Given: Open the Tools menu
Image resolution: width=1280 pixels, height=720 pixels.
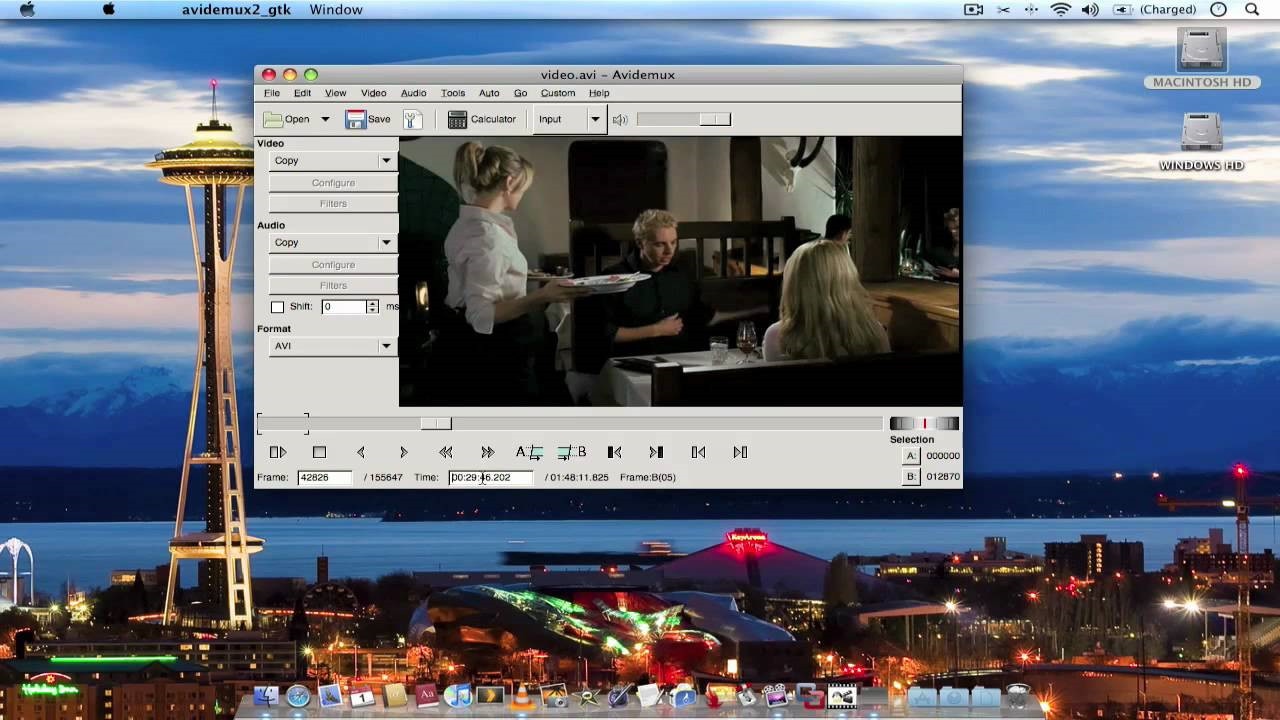Looking at the screenshot, I should coord(452,93).
